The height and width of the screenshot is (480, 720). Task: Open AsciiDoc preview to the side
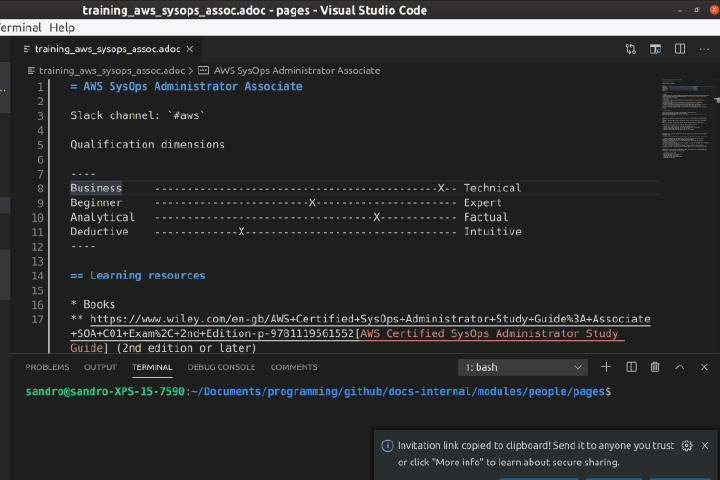pos(656,48)
